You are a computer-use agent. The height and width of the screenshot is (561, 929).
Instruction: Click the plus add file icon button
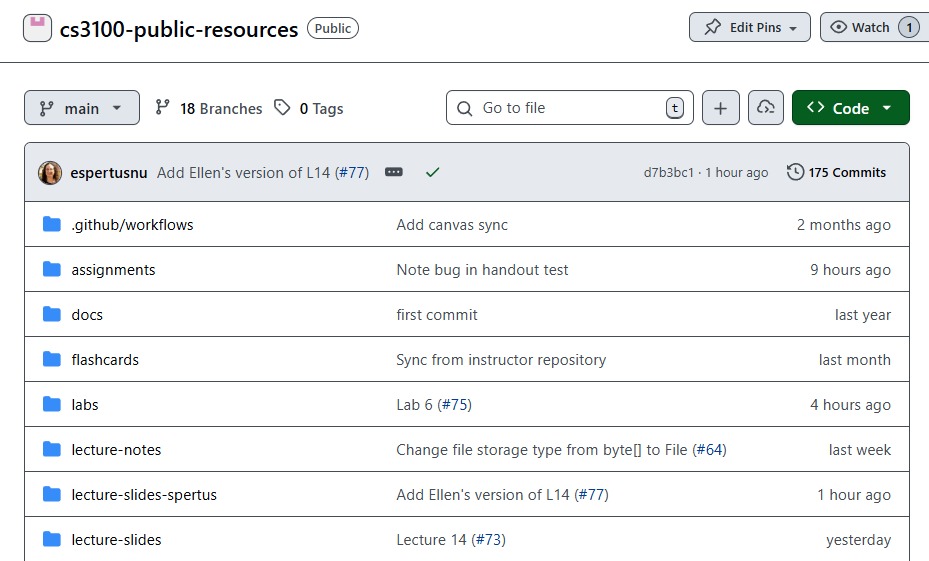point(720,108)
